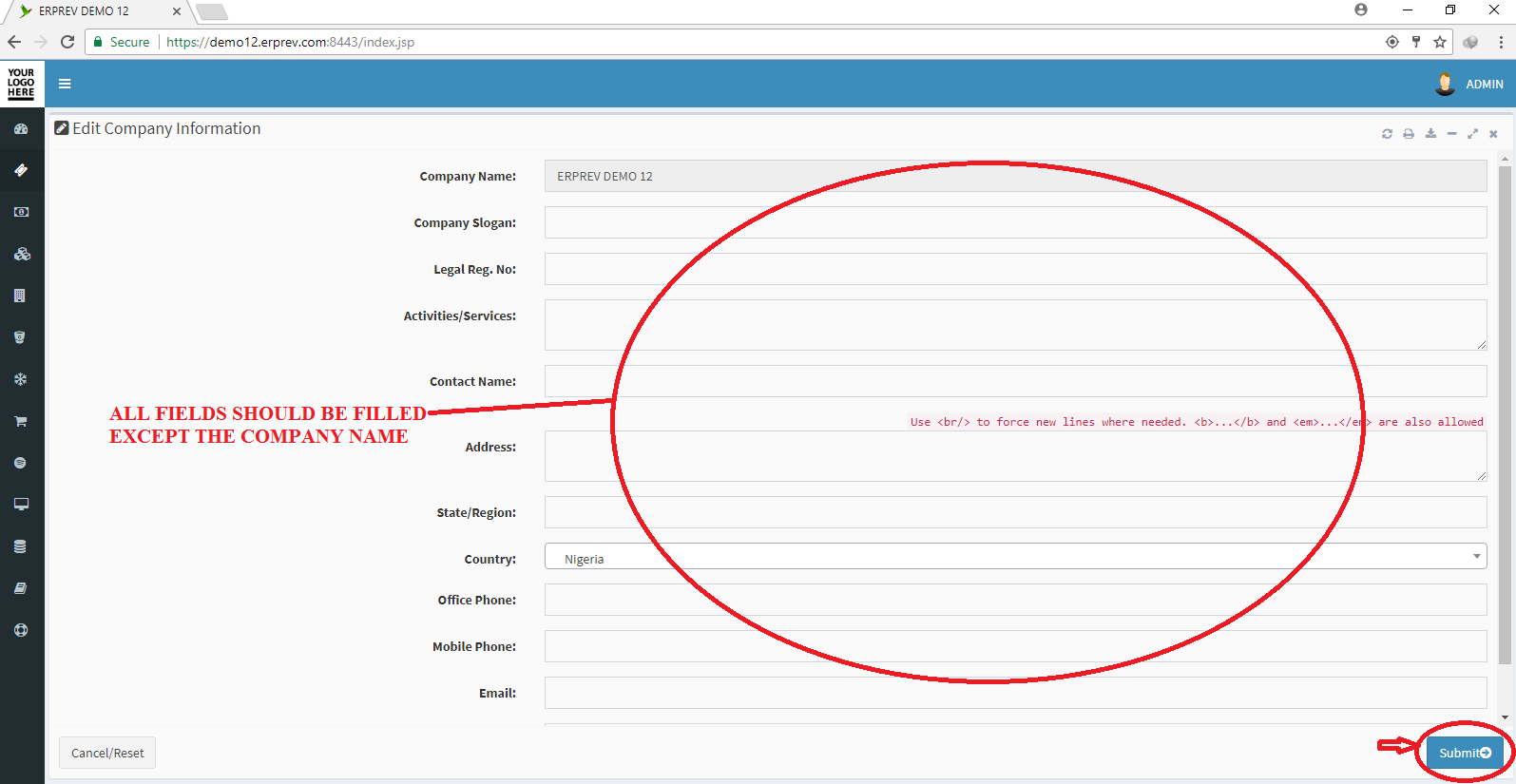Click the location target icon in address bar
1516x784 pixels.
1392,42
